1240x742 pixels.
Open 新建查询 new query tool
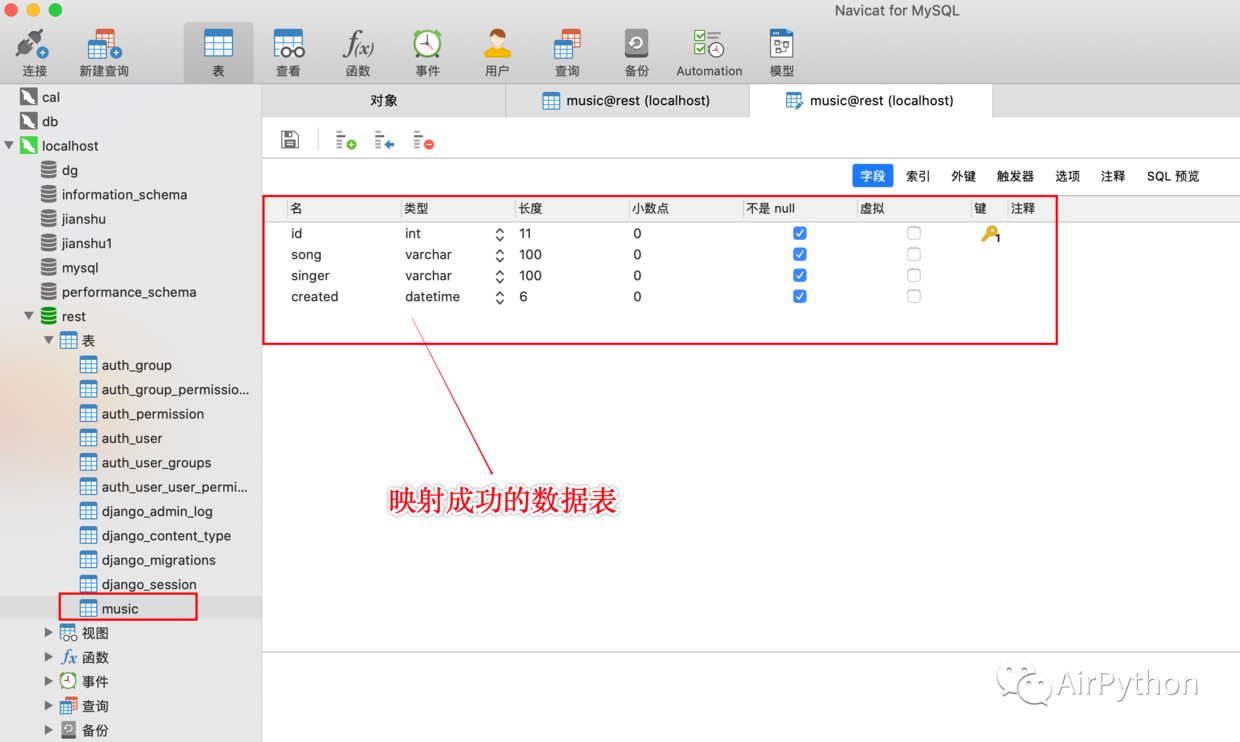[104, 52]
